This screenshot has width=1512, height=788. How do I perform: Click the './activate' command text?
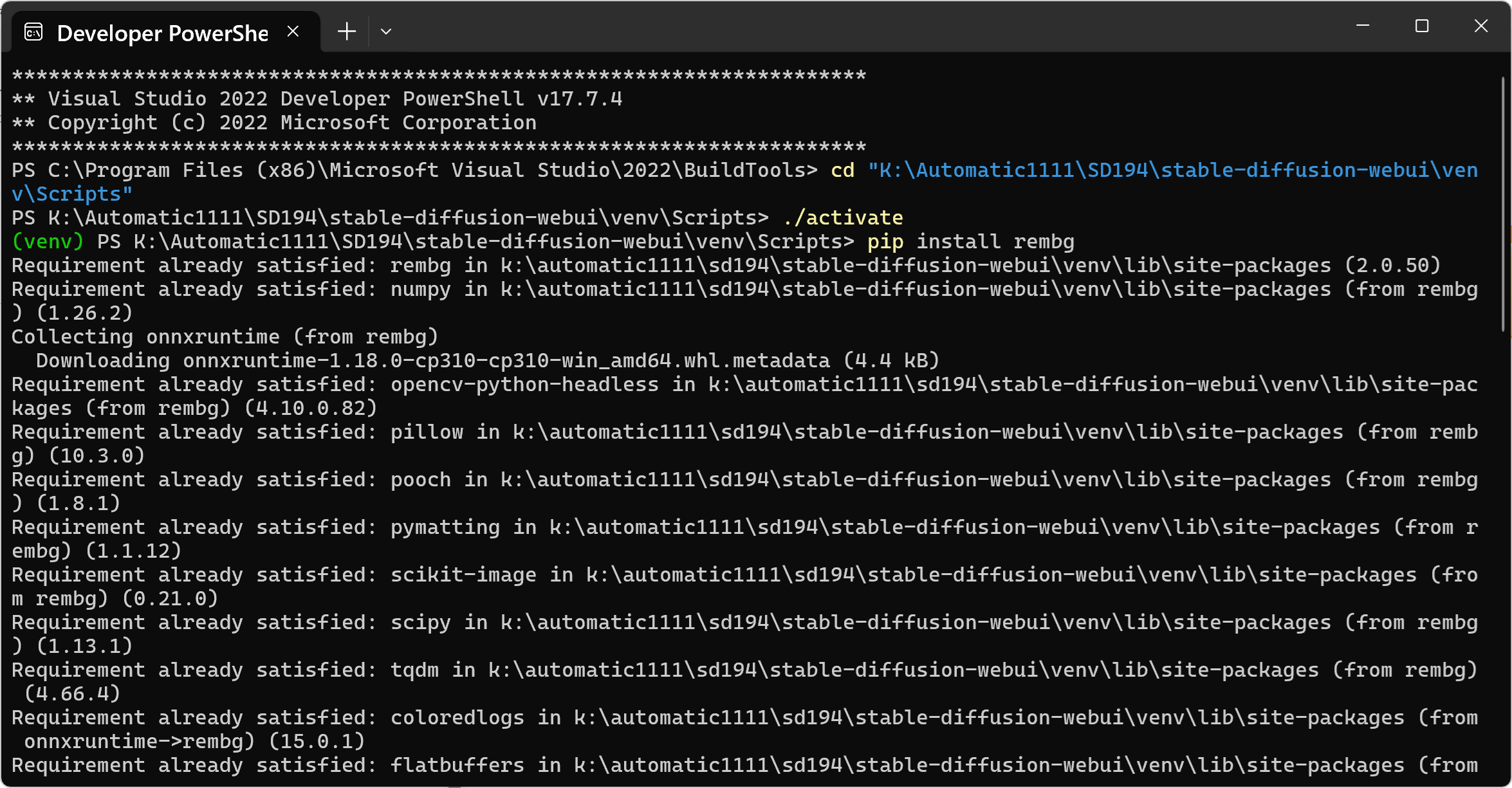pos(844,217)
